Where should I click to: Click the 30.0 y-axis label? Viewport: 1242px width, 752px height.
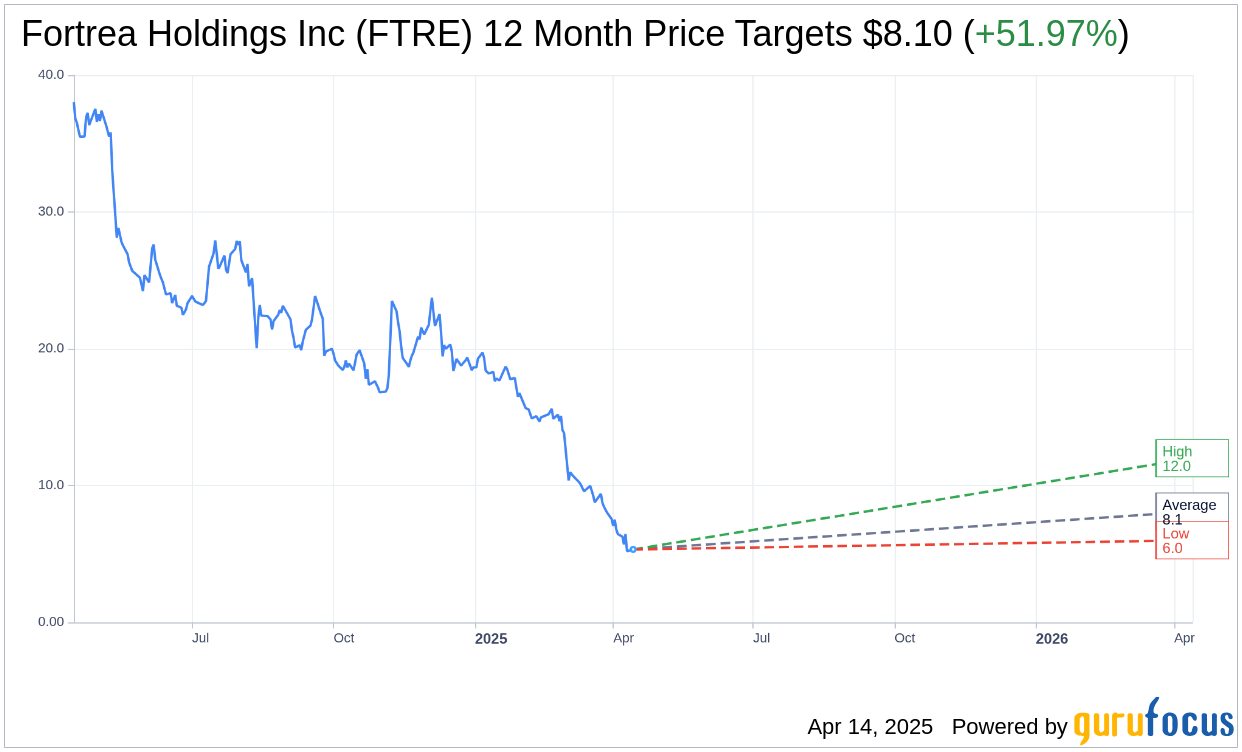(51, 212)
